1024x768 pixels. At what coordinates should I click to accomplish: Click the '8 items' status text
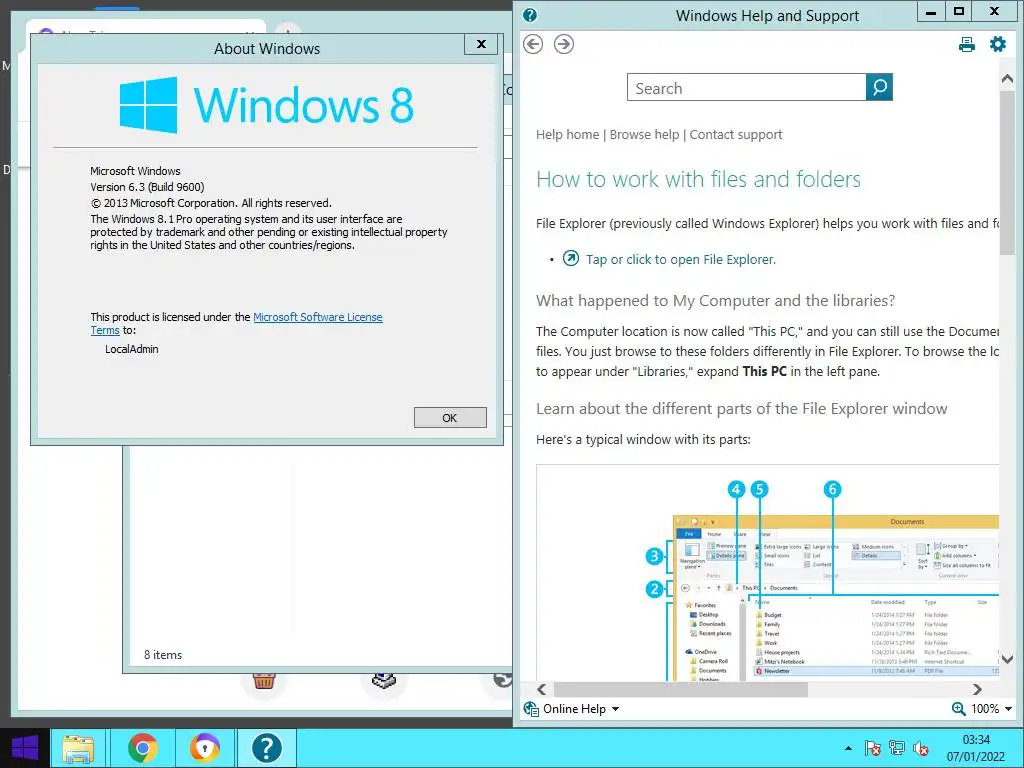coord(163,654)
